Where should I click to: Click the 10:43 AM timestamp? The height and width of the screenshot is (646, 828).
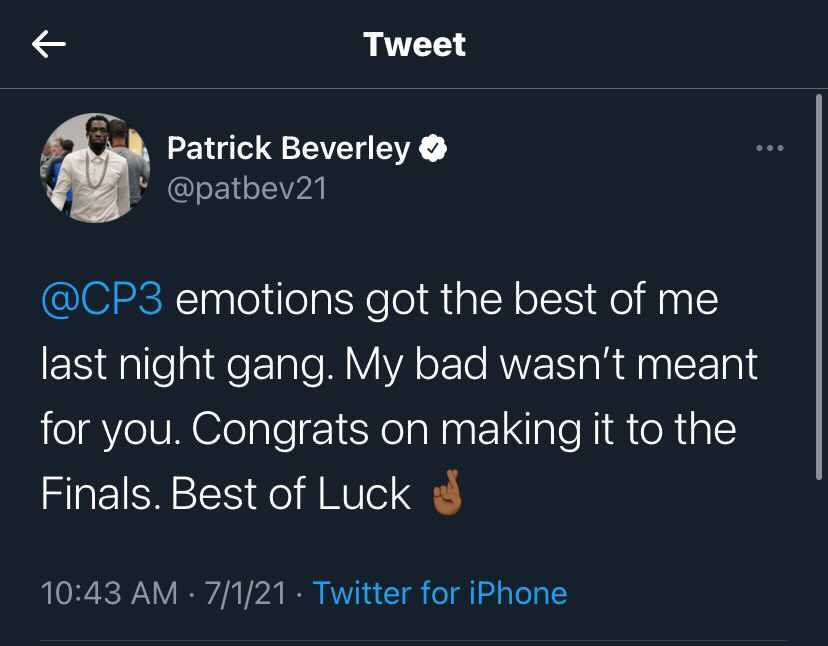point(110,593)
